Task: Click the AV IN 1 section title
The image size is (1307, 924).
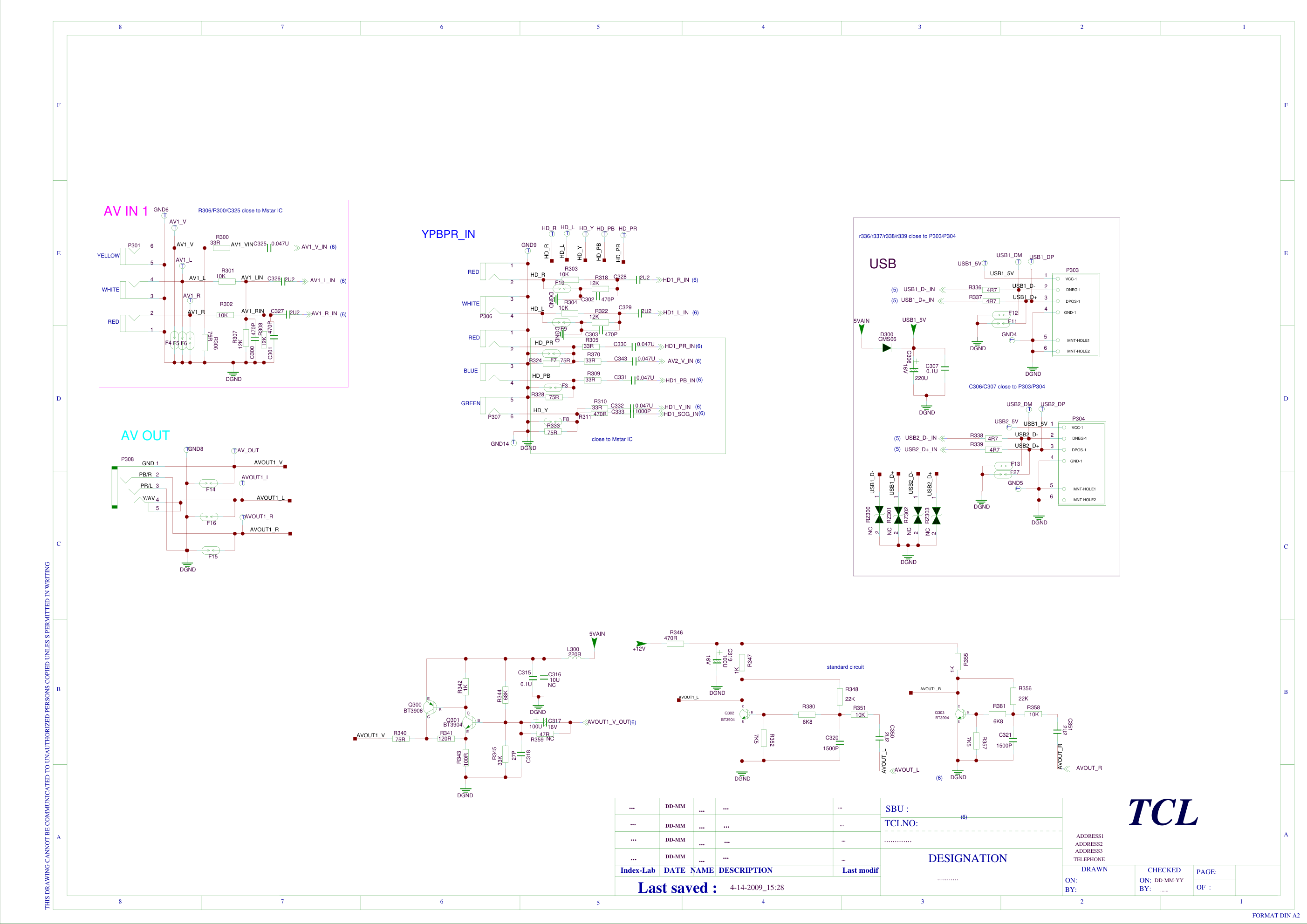Action: click(x=126, y=211)
